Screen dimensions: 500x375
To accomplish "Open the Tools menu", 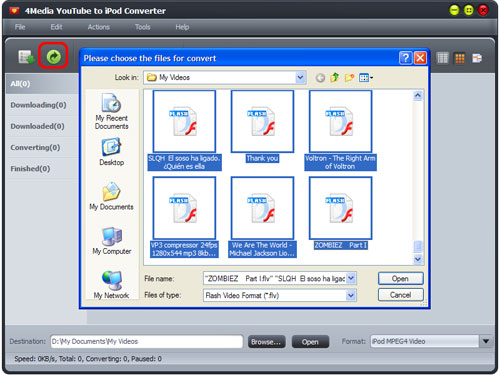I will (142, 27).
